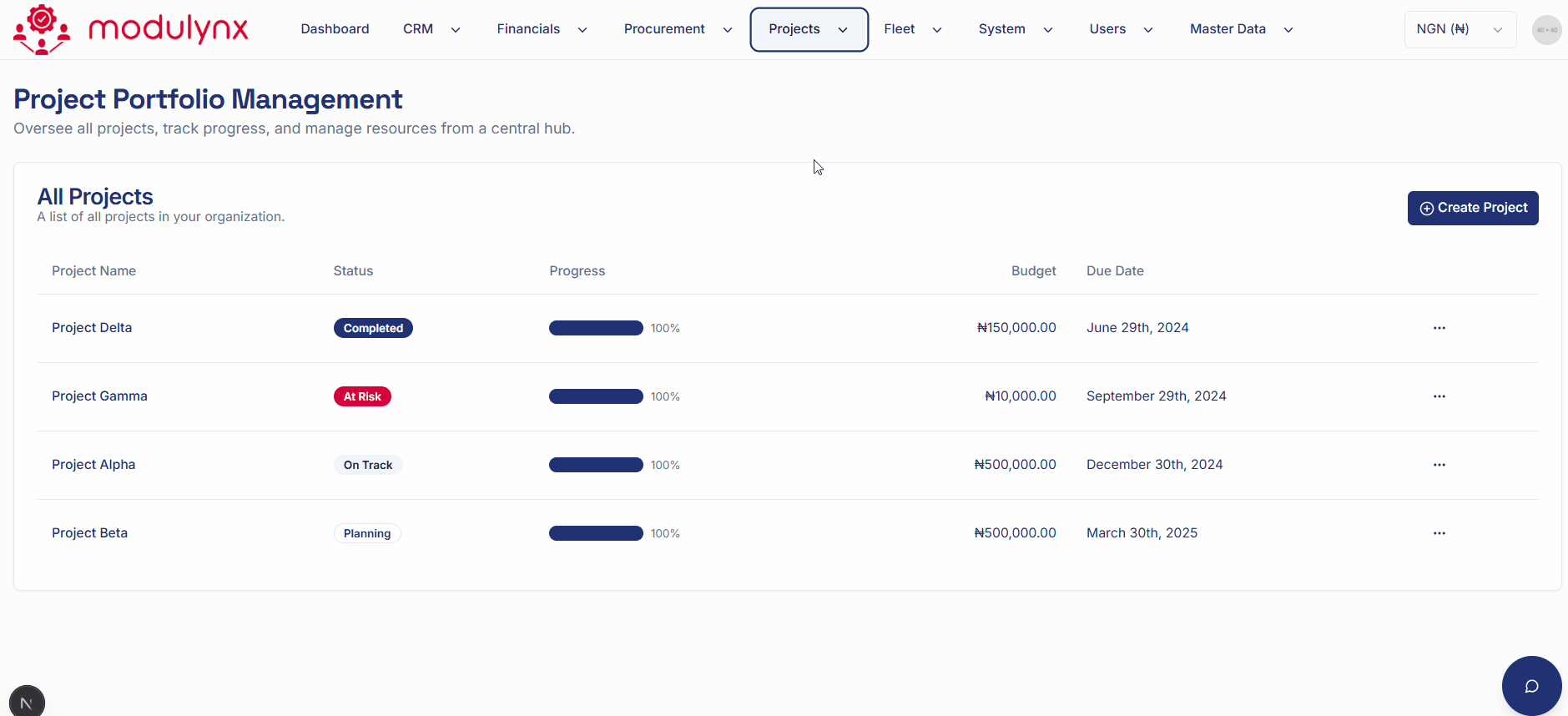Click Project Gamma's progress bar
1568x716 pixels.
tap(596, 396)
